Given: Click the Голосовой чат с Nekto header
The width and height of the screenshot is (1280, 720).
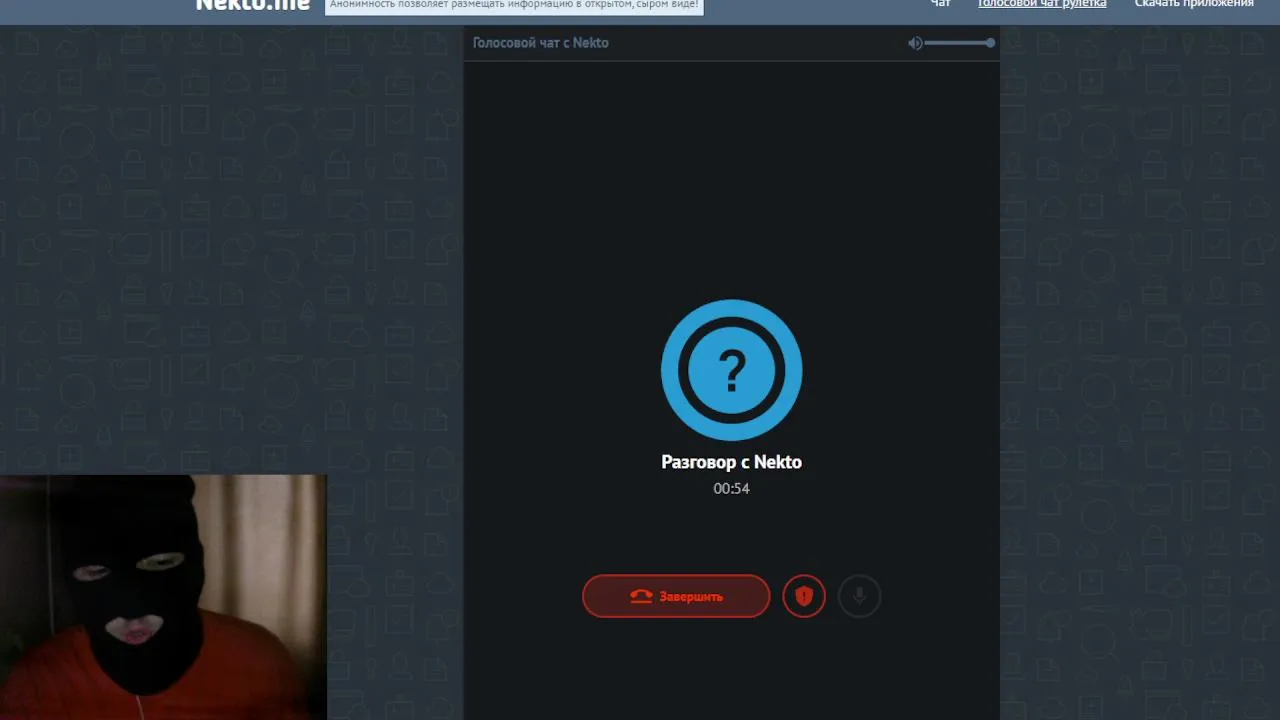Looking at the screenshot, I should [x=541, y=43].
